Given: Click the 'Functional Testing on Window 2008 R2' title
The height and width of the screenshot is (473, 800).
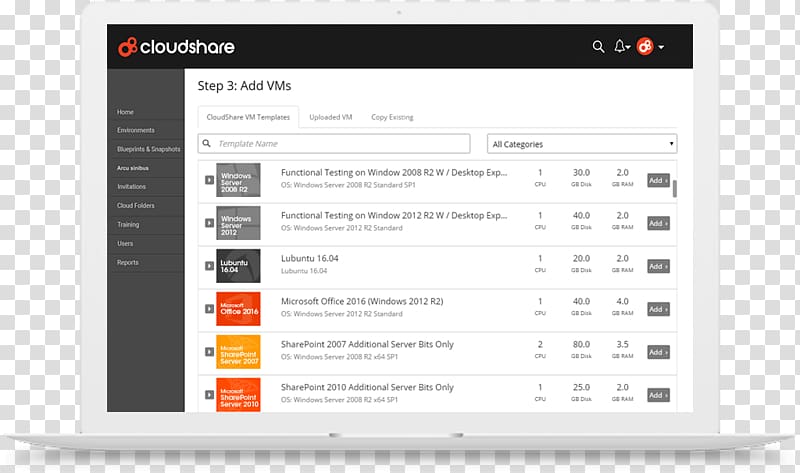Looking at the screenshot, I should click(394, 172).
